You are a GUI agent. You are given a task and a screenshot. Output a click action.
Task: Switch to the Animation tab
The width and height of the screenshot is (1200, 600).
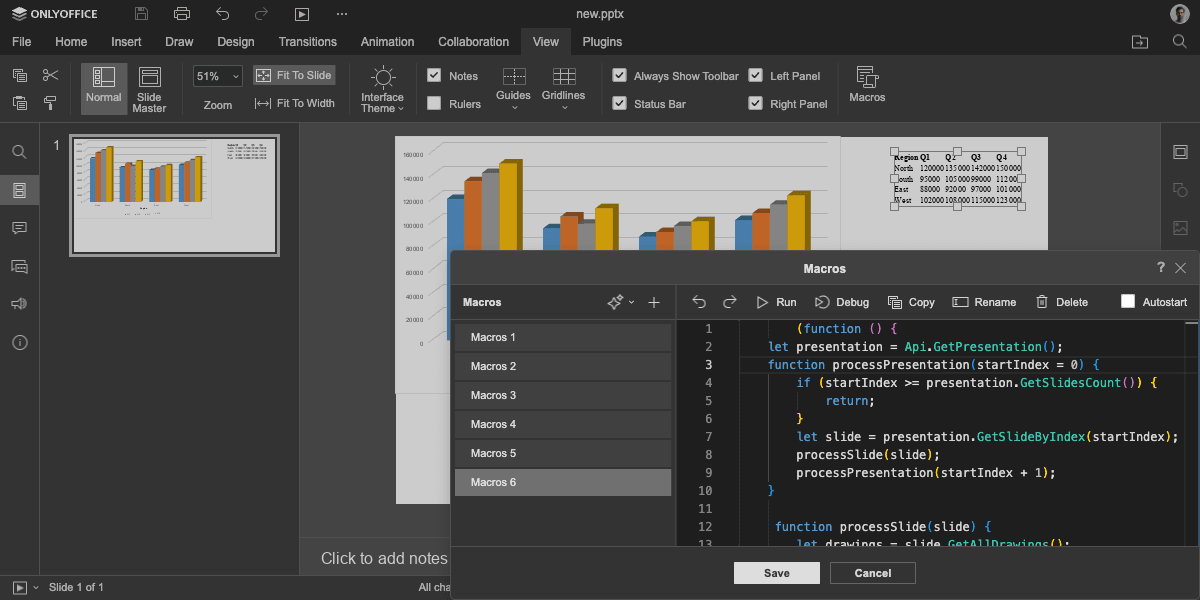(387, 42)
